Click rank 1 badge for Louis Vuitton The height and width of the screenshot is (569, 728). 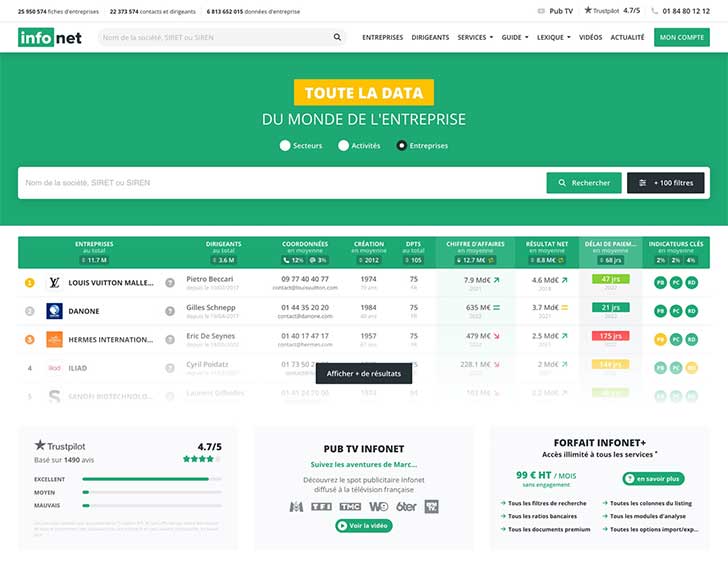tap(30, 282)
